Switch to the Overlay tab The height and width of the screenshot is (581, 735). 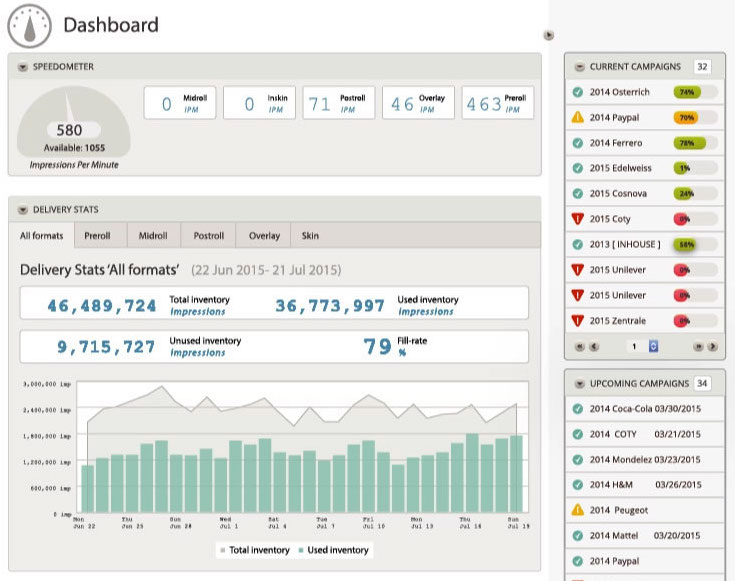[264, 236]
